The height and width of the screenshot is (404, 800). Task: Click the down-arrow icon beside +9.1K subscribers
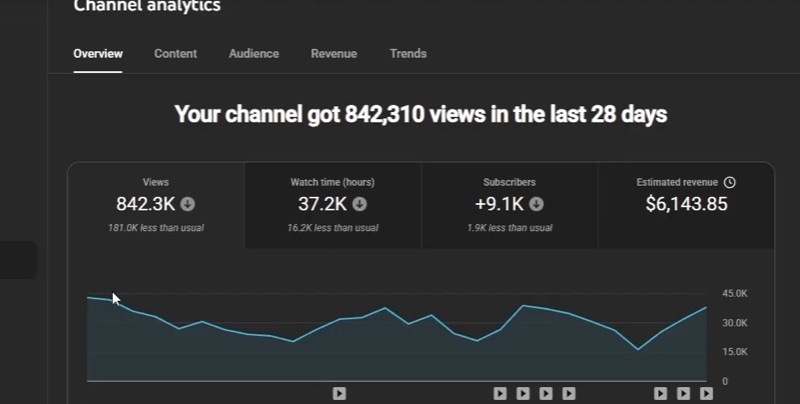536,204
